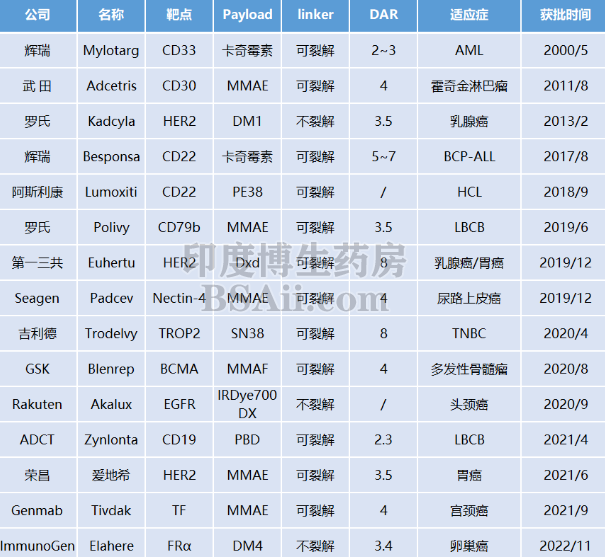Select the PBD payload cell

[247, 440]
